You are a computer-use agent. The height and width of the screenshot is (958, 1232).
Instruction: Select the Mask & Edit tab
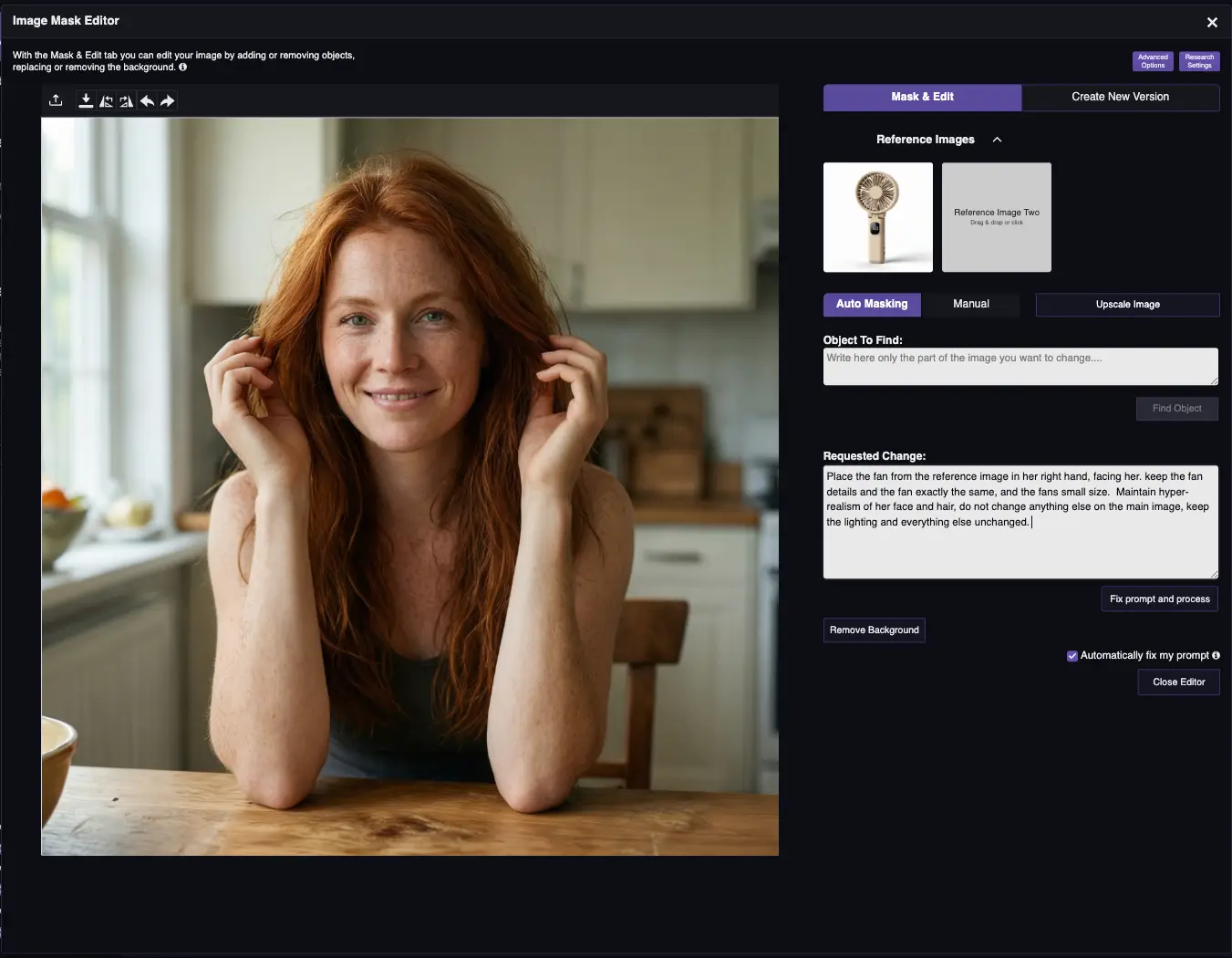pyautogui.click(x=922, y=97)
